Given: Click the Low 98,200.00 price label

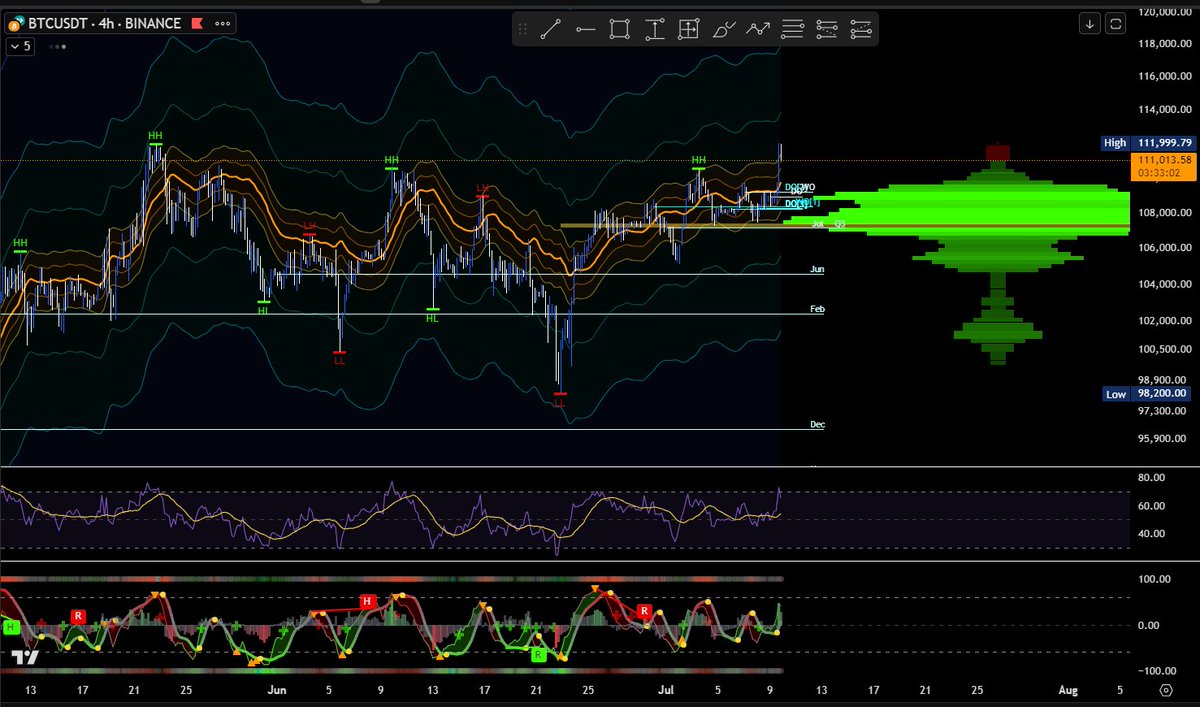Looking at the screenshot, I should pyautogui.click(x=1148, y=394).
